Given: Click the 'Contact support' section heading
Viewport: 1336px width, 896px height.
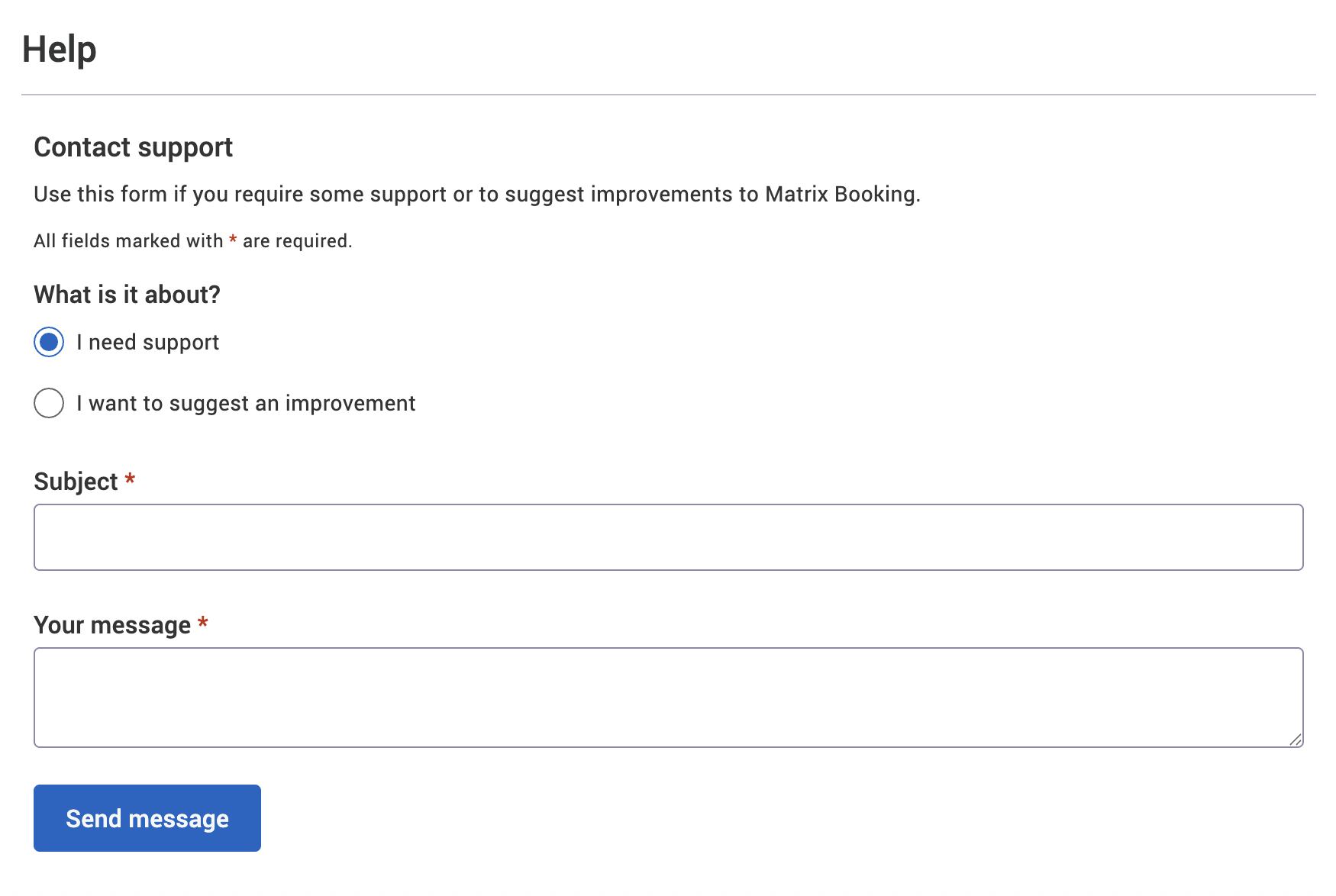Looking at the screenshot, I should pos(133,147).
